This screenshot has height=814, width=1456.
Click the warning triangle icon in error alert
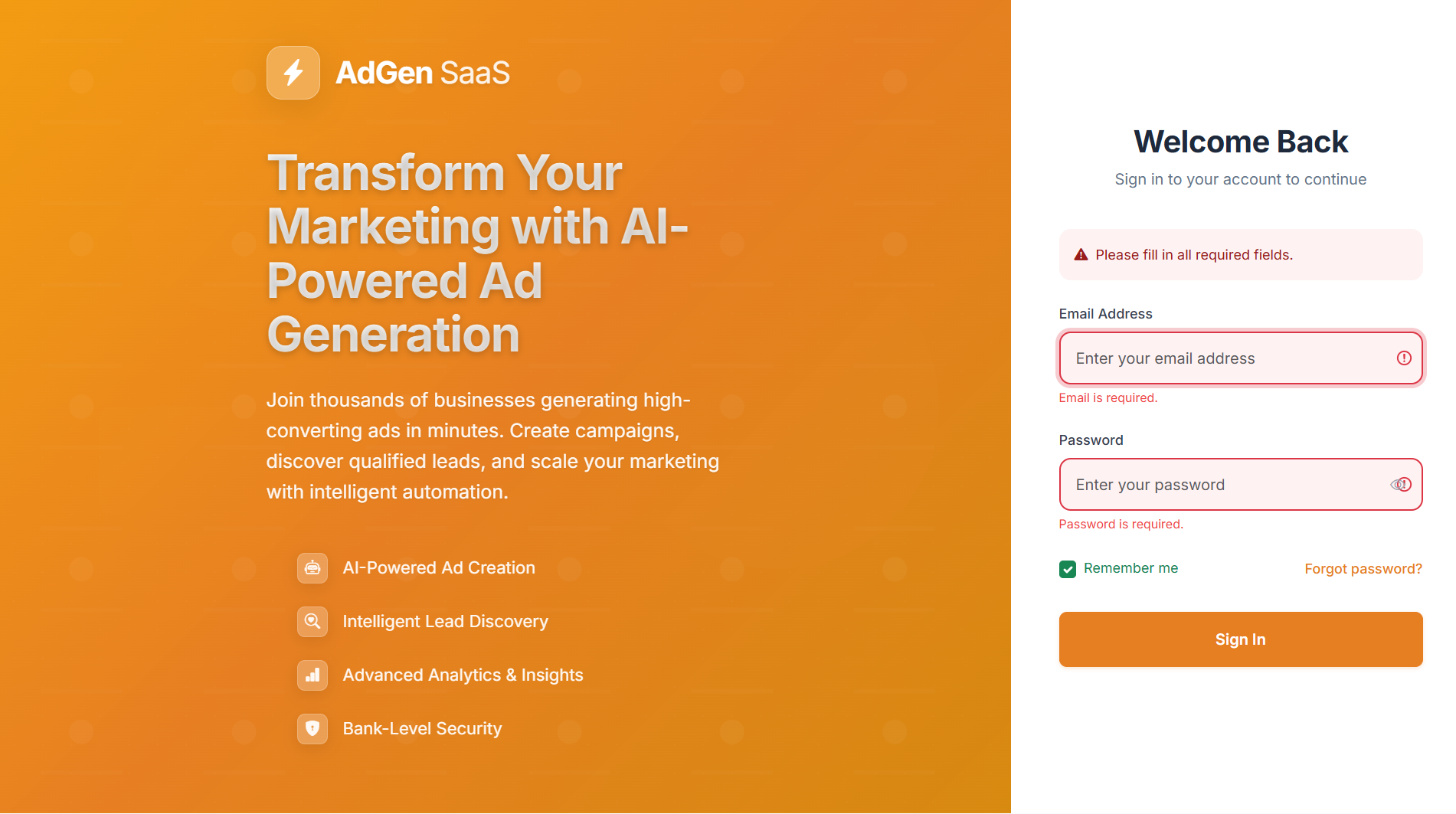[x=1081, y=255]
